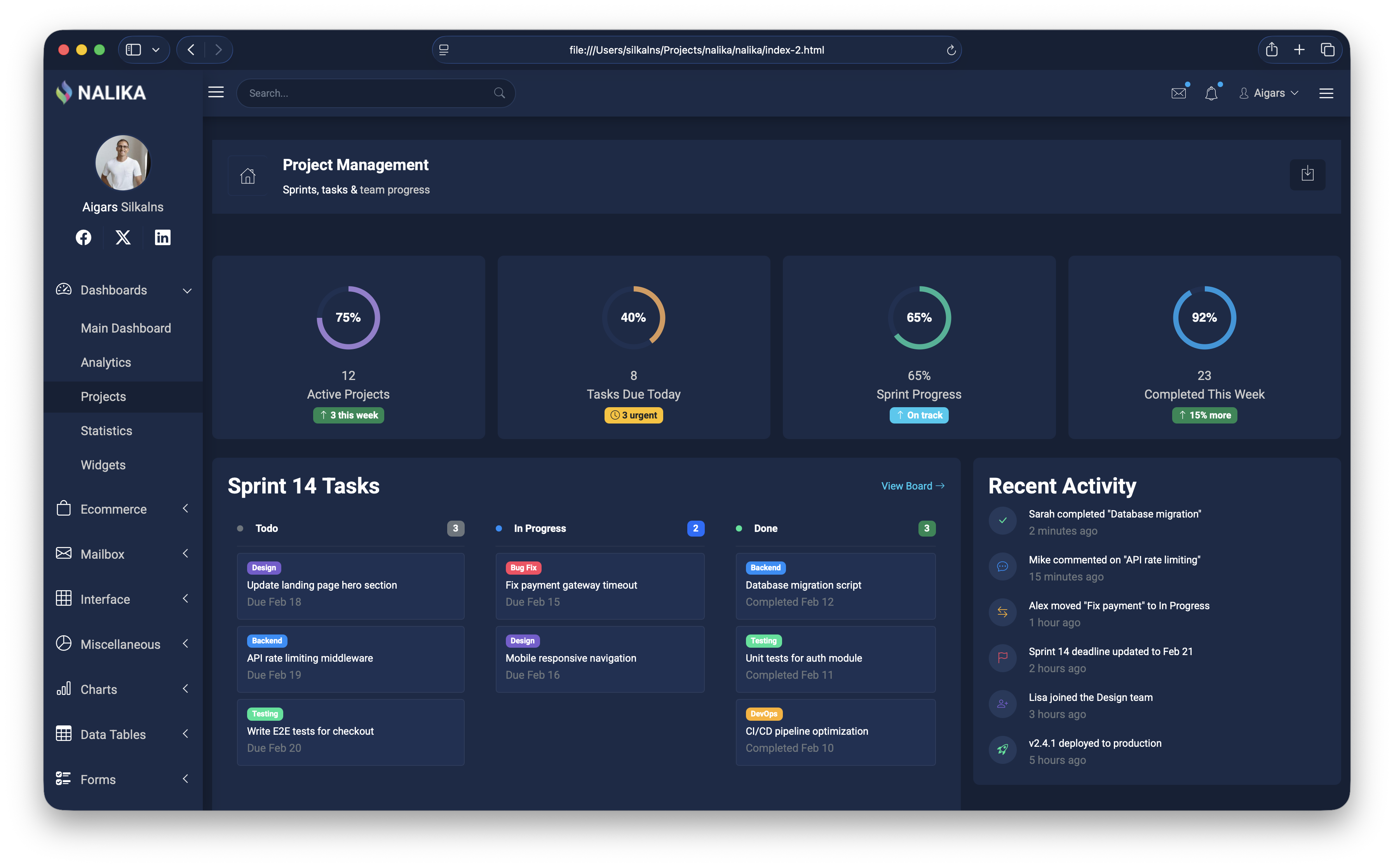Click the LinkedIn icon under the profile picture
The image size is (1394, 868).
162,237
